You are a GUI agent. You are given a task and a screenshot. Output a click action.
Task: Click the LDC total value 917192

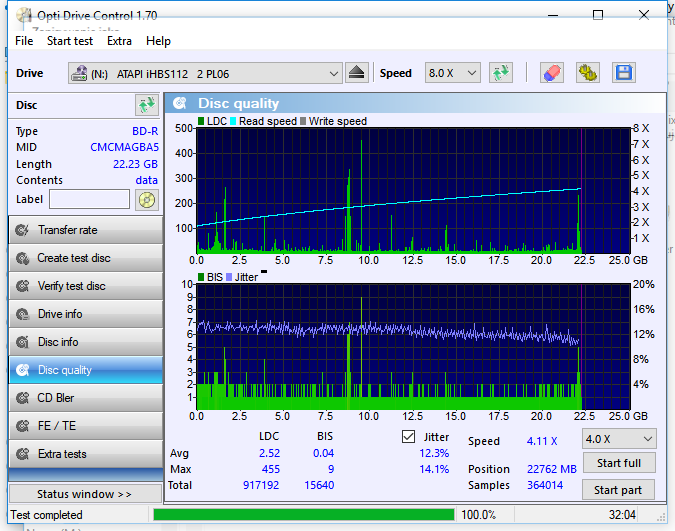point(261,485)
